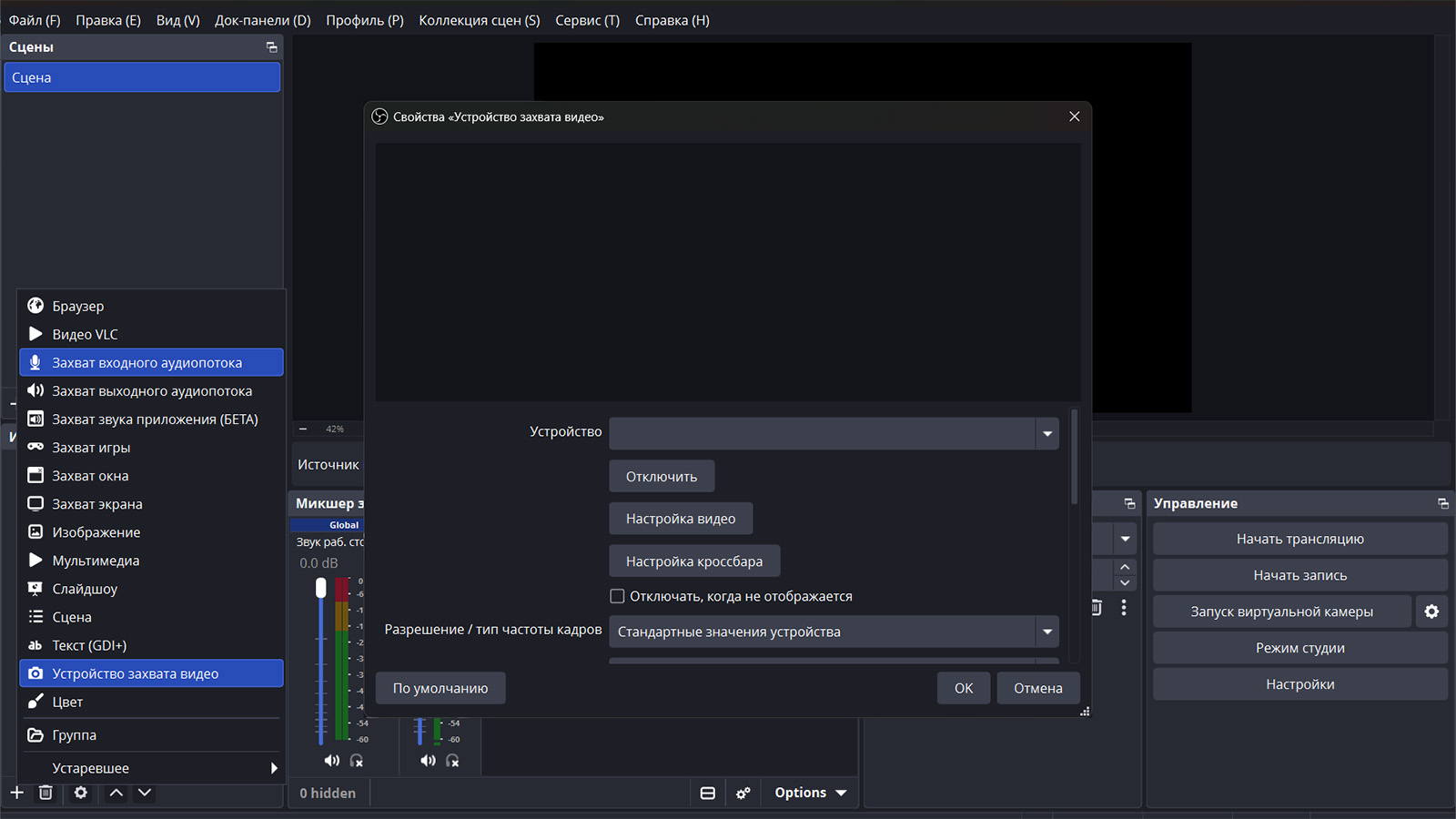The height and width of the screenshot is (819, 1456).
Task: Open source properties gear icon
Action: click(81, 793)
